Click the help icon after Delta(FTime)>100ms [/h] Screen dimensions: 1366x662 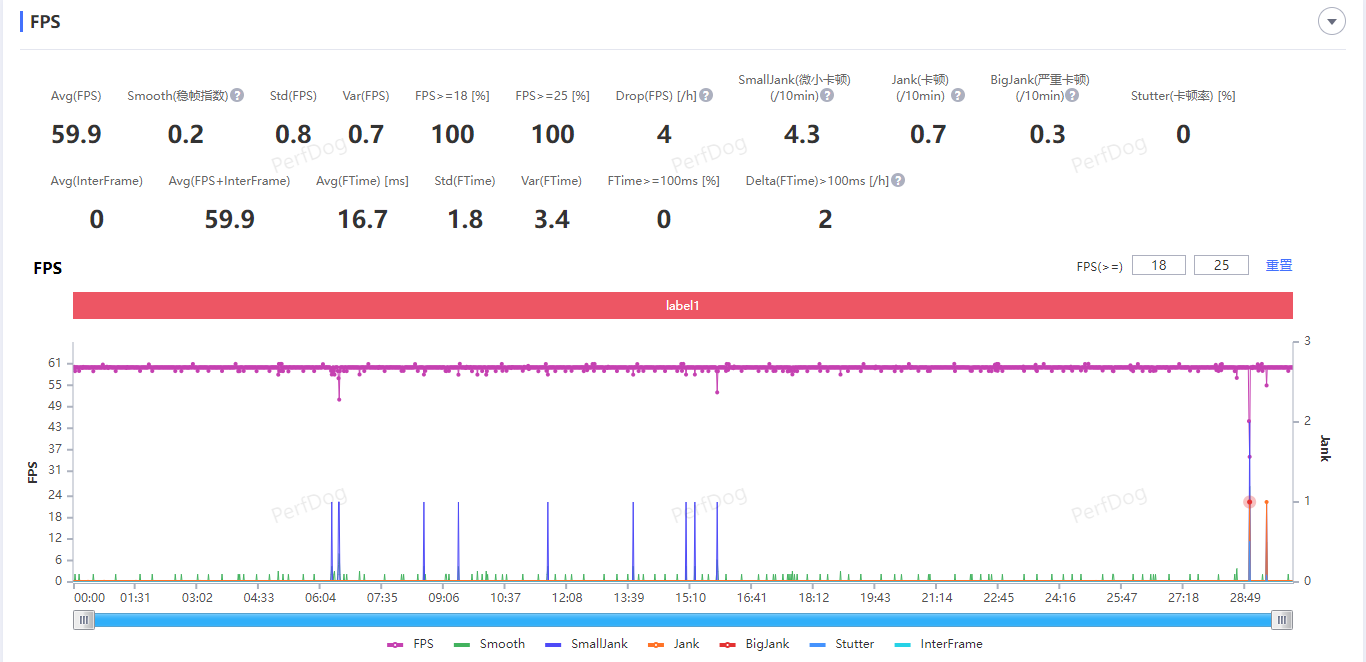tap(898, 180)
